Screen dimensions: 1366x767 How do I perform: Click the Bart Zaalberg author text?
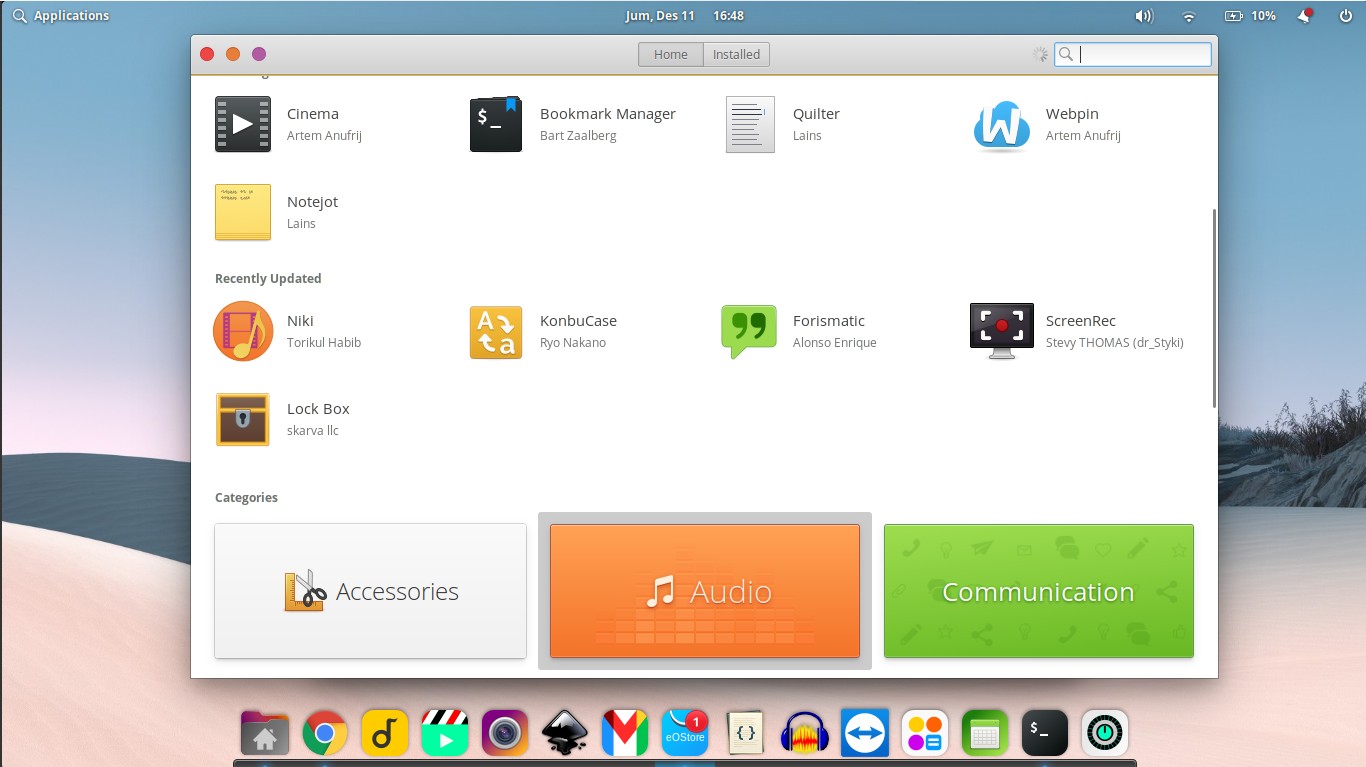[x=578, y=136]
